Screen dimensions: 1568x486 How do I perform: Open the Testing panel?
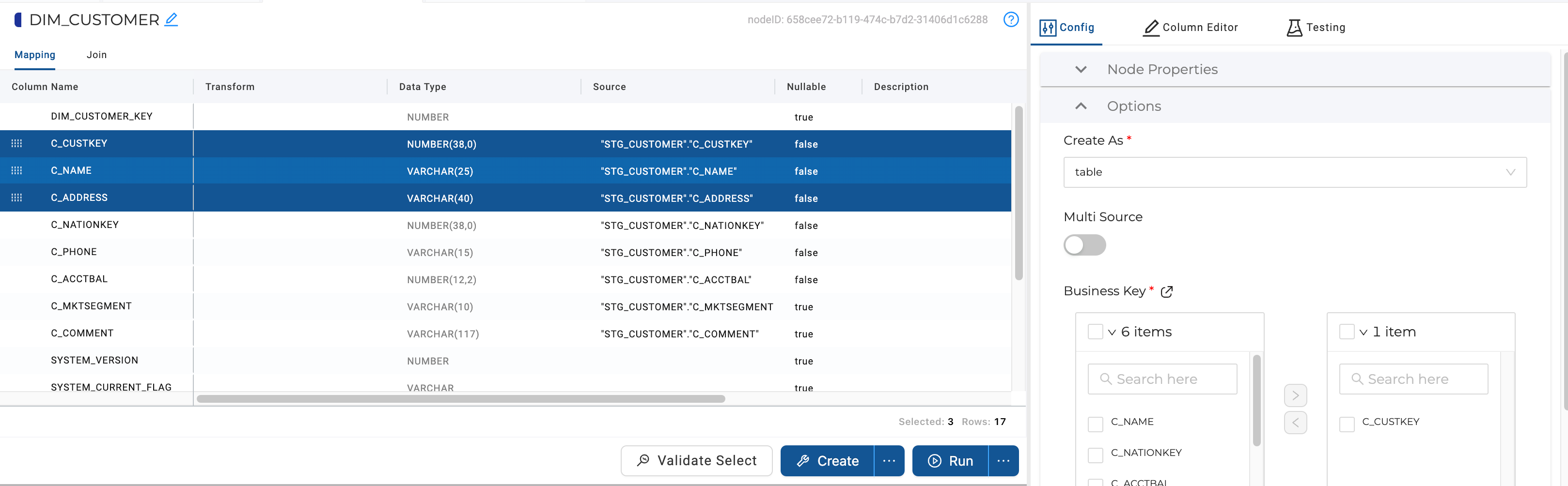1315,27
